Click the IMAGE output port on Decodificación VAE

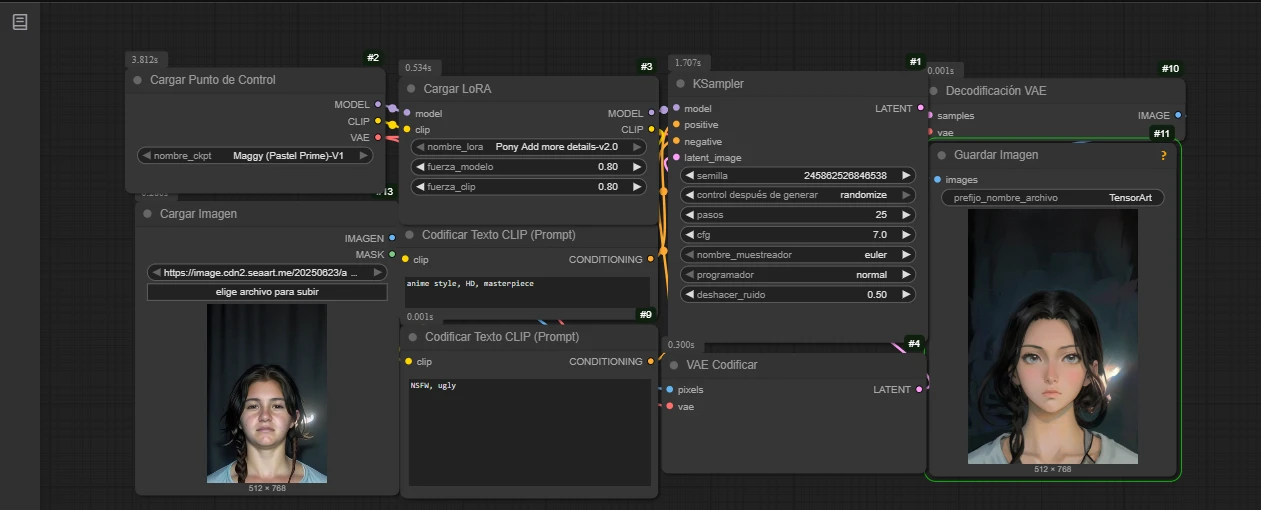click(x=1178, y=116)
